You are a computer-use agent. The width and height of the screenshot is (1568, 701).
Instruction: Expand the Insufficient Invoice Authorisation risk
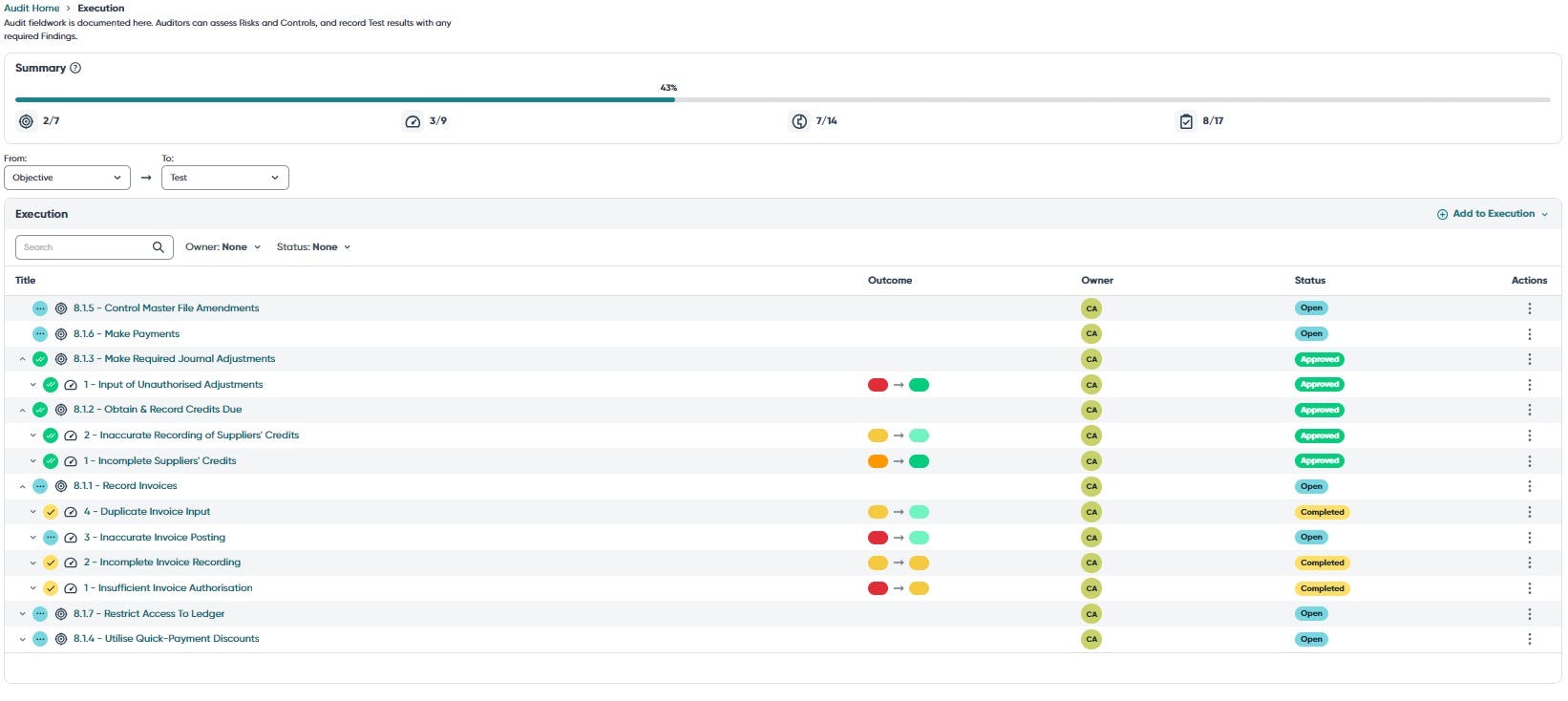pyautogui.click(x=32, y=588)
